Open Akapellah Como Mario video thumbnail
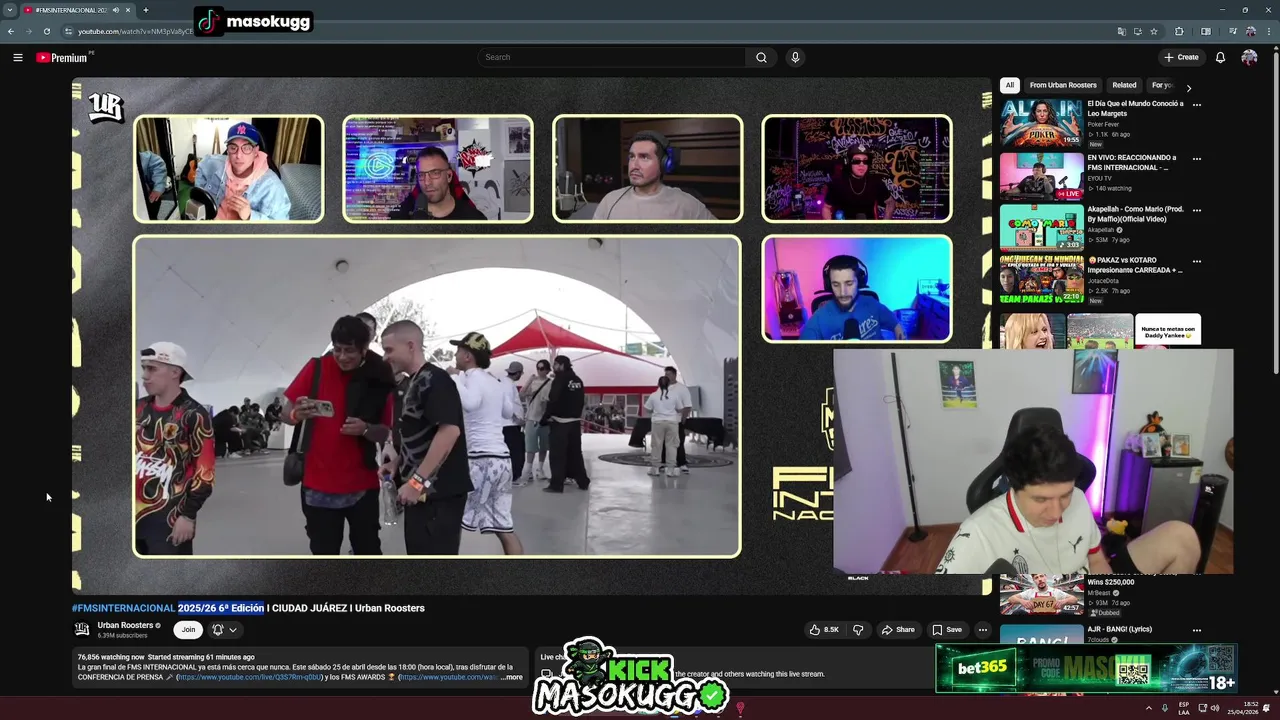Viewport: 1280px width, 720px height. tap(1041, 228)
